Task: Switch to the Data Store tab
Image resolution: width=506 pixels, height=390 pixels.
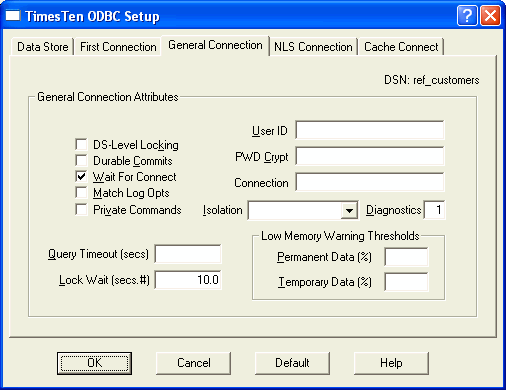Action: click(43, 47)
